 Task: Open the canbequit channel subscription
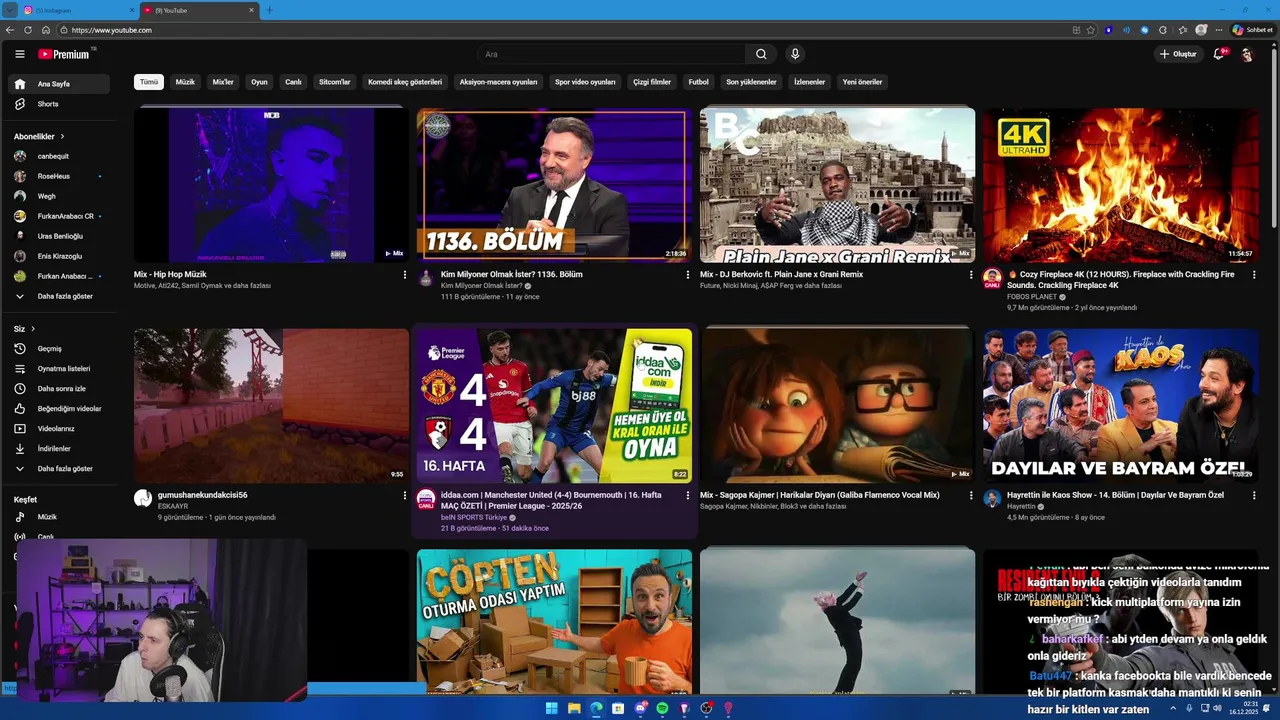tap(59, 156)
